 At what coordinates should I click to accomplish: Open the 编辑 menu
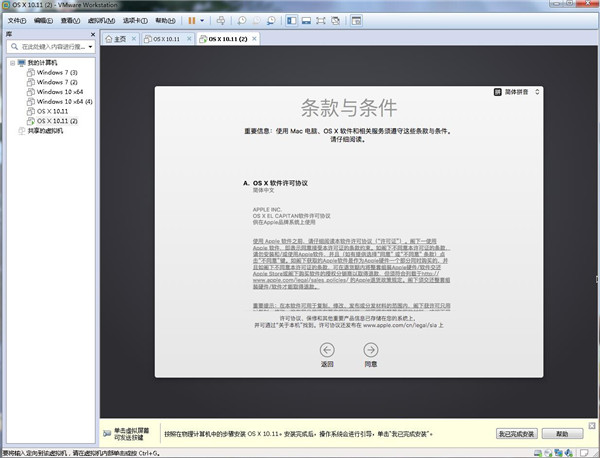pos(43,21)
